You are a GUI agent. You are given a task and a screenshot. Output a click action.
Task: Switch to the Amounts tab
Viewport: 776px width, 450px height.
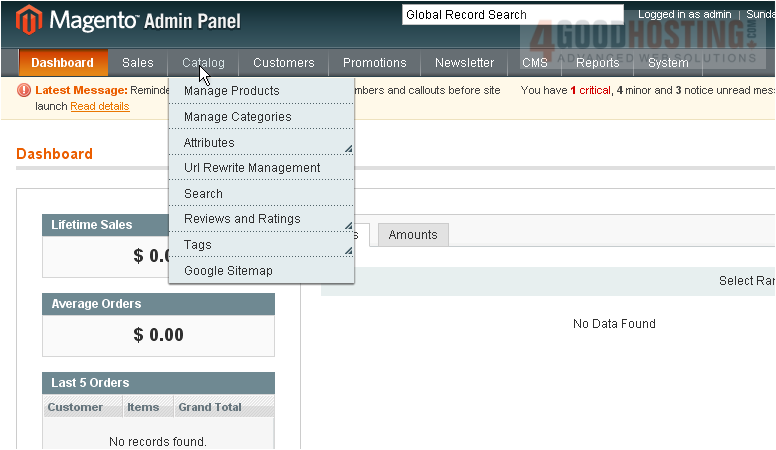pyautogui.click(x=413, y=235)
